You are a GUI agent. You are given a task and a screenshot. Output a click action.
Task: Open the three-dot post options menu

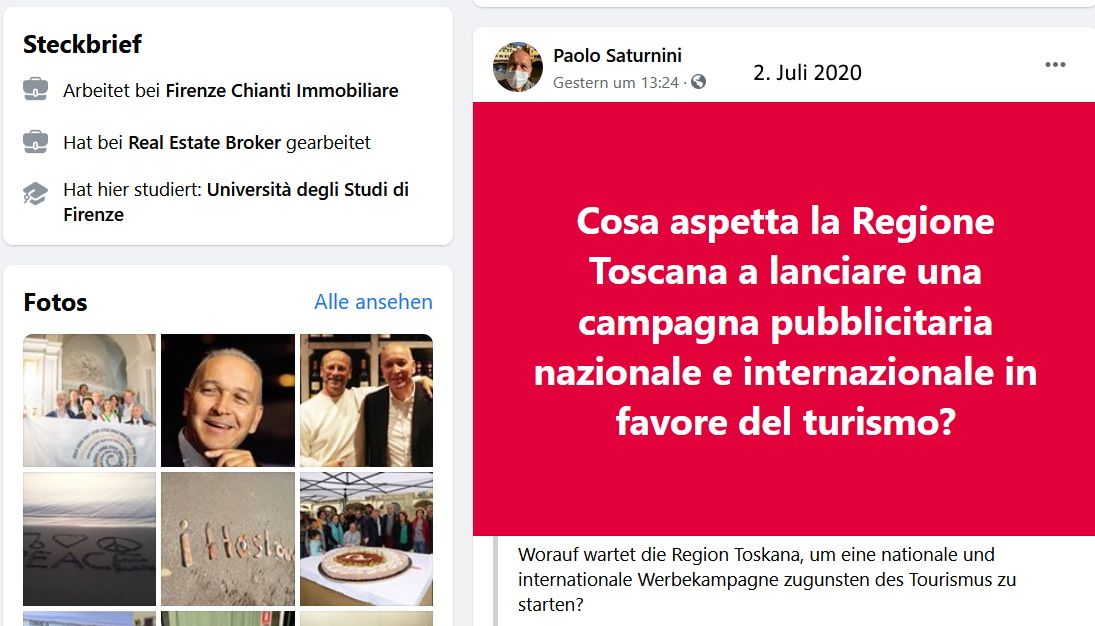(1054, 64)
